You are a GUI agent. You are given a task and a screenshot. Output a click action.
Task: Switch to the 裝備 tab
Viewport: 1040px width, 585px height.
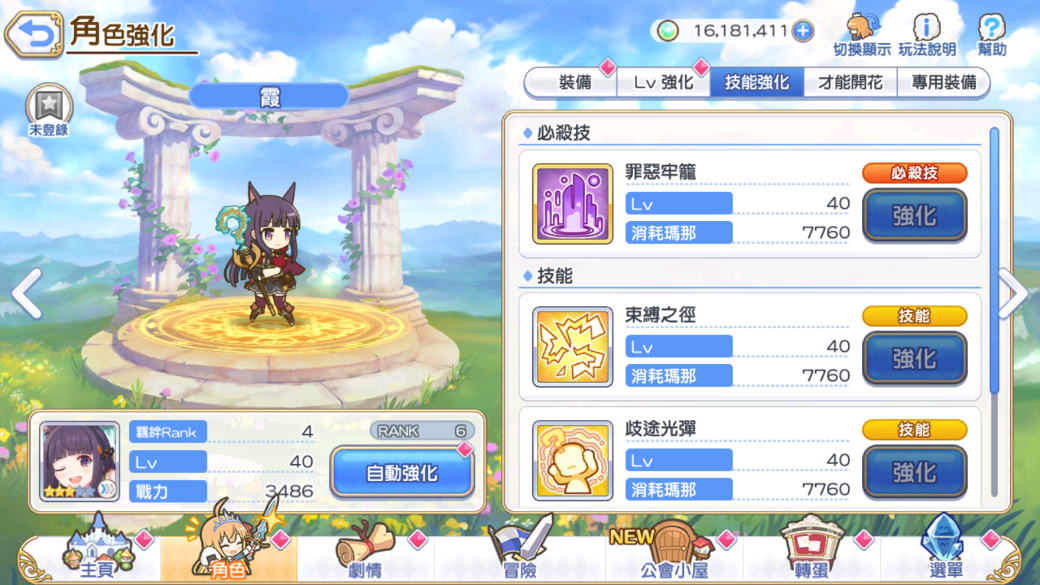click(x=574, y=82)
